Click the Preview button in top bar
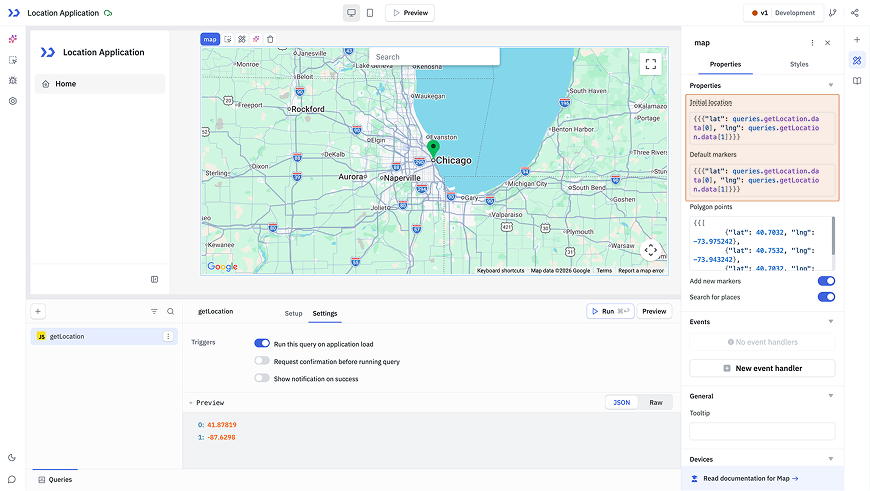 click(x=410, y=13)
